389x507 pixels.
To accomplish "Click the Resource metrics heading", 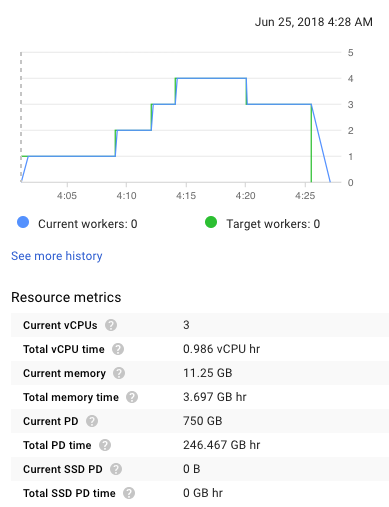I will coord(66,297).
